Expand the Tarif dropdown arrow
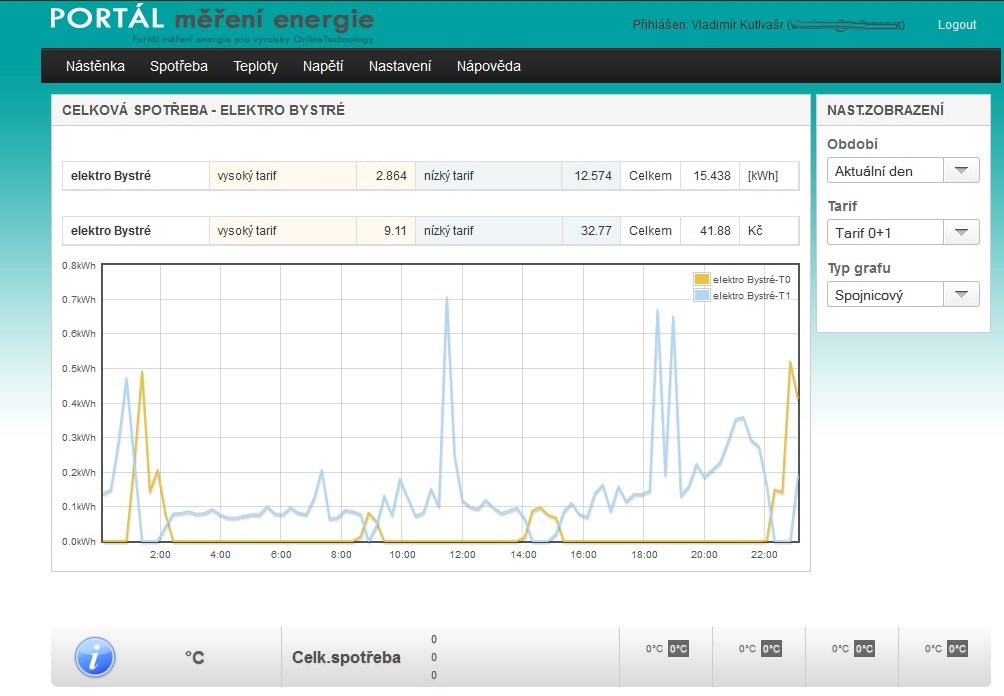This screenshot has width=1004, height=696. 960,233
